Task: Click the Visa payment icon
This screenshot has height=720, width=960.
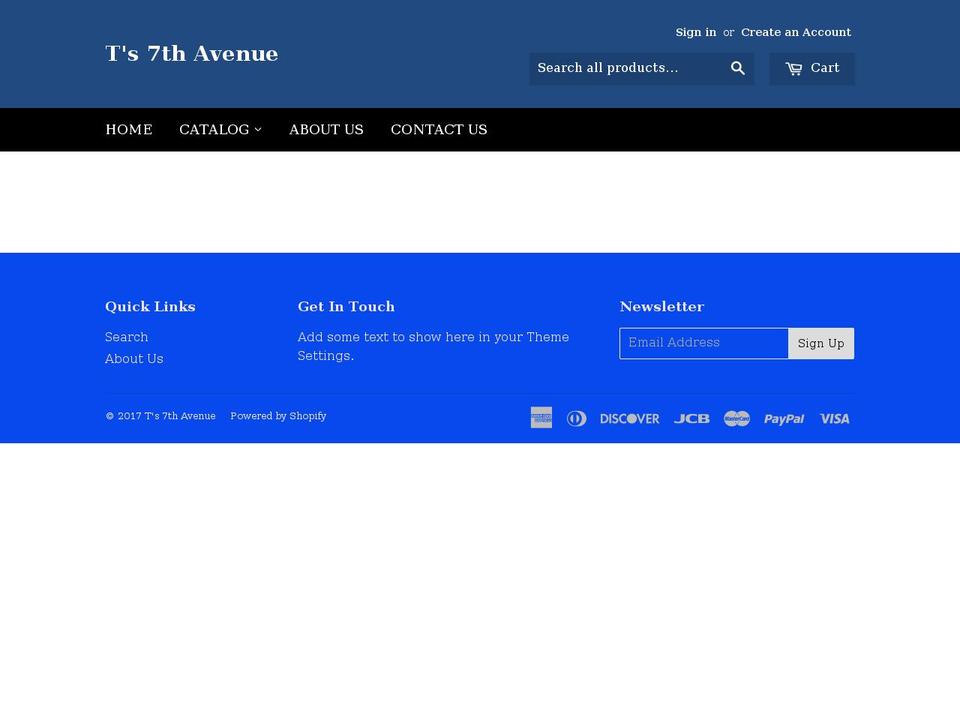Action: coord(834,419)
